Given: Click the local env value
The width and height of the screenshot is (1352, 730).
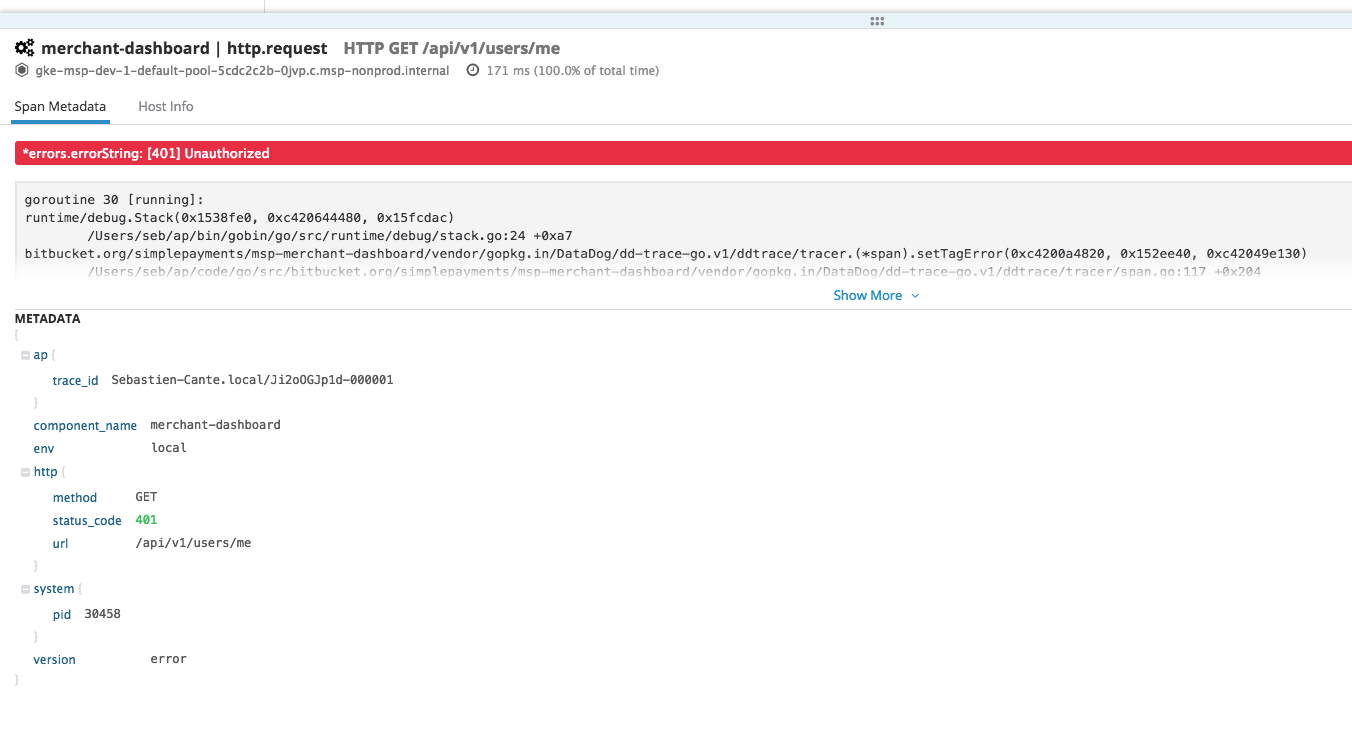Looking at the screenshot, I should [169, 448].
